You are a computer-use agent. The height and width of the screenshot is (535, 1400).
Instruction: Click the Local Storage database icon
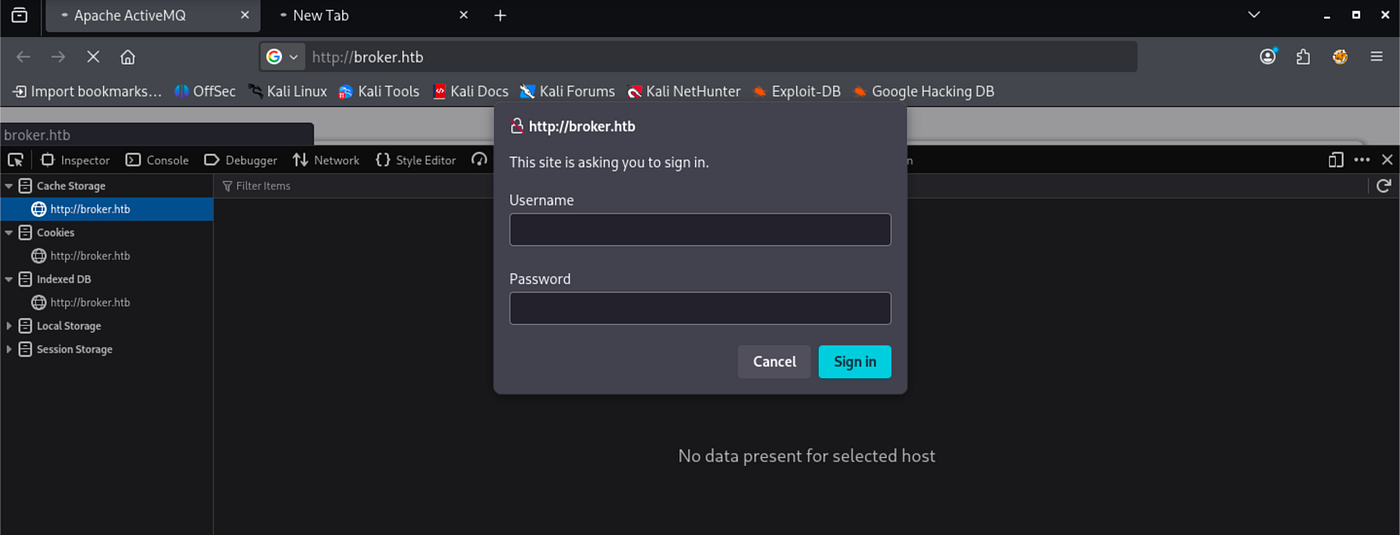[25, 326]
